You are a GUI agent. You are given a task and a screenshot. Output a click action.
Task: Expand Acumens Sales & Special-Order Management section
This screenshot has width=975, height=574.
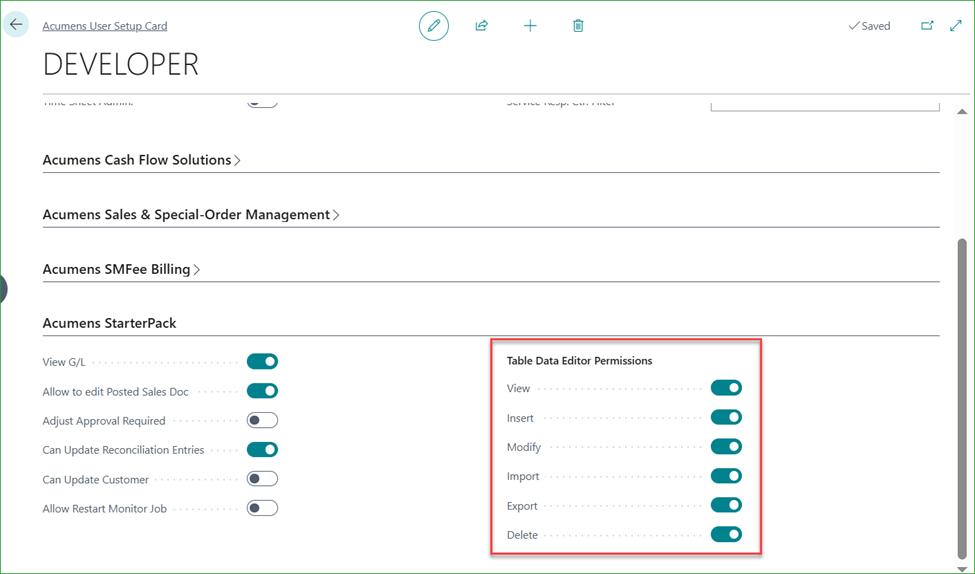tap(191, 215)
